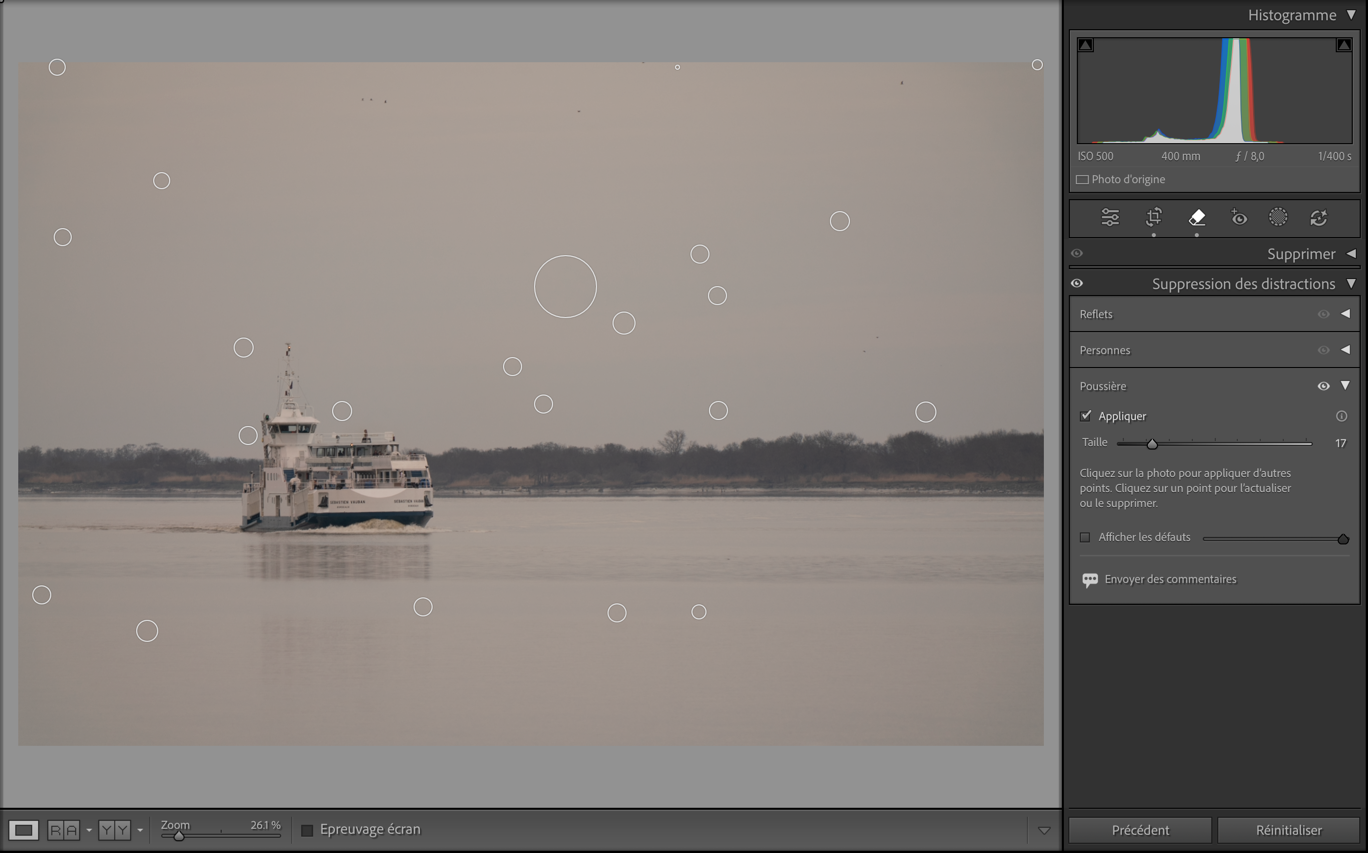Collapse the Histogramme panel
The height and width of the screenshot is (853, 1368).
pyautogui.click(x=1351, y=15)
